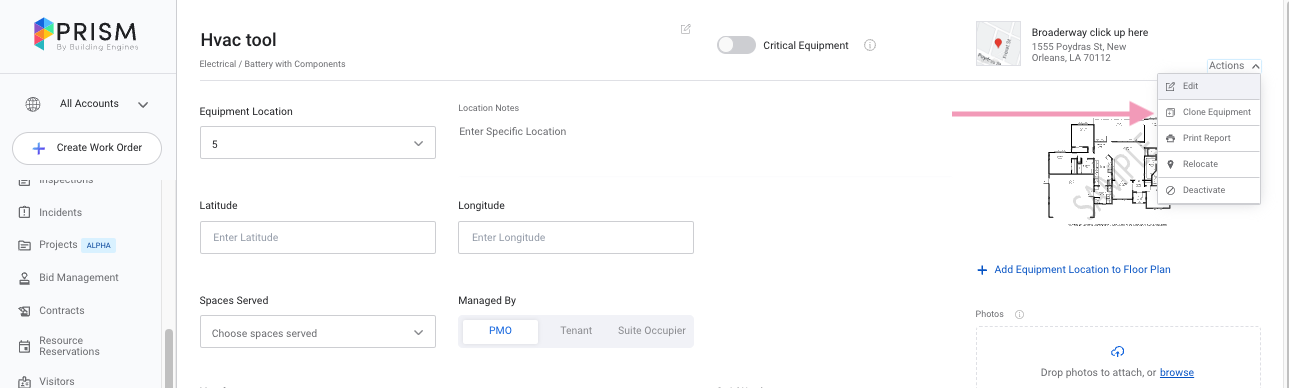Click the Create Work Order button
Image resolution: width=1289 pixels, height=388 pixels.
(87, 148)
